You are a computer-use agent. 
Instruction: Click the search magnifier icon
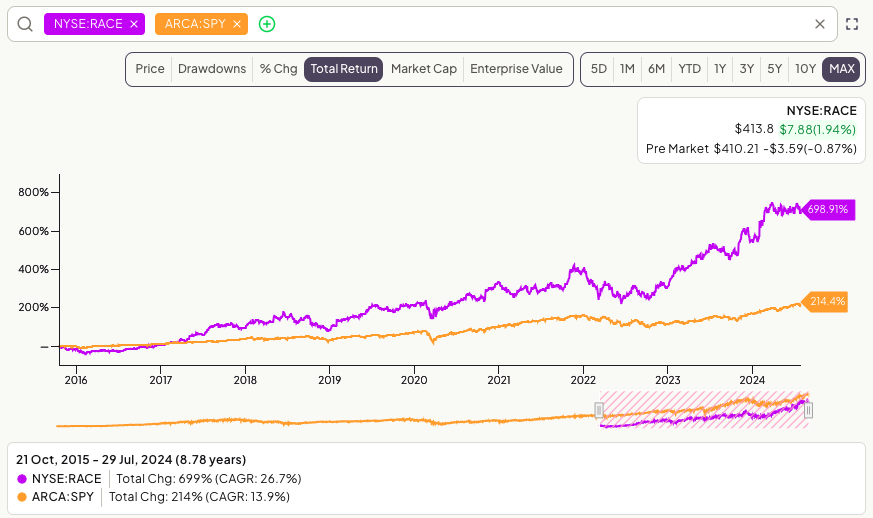tap(25, 24)
